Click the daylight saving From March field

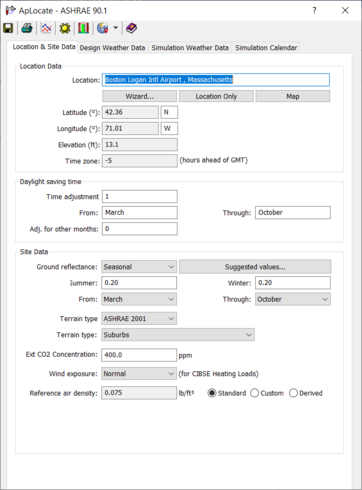(140, 213)
